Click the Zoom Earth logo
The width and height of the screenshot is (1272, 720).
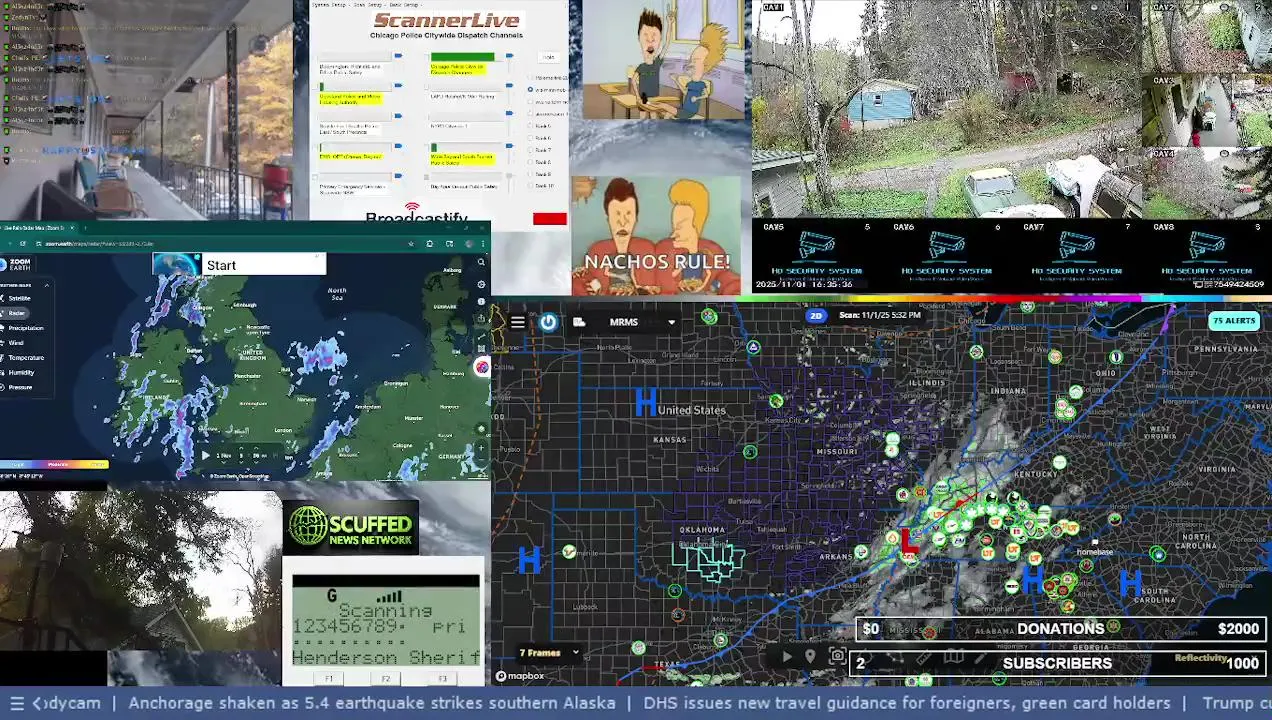coord(15,264)
